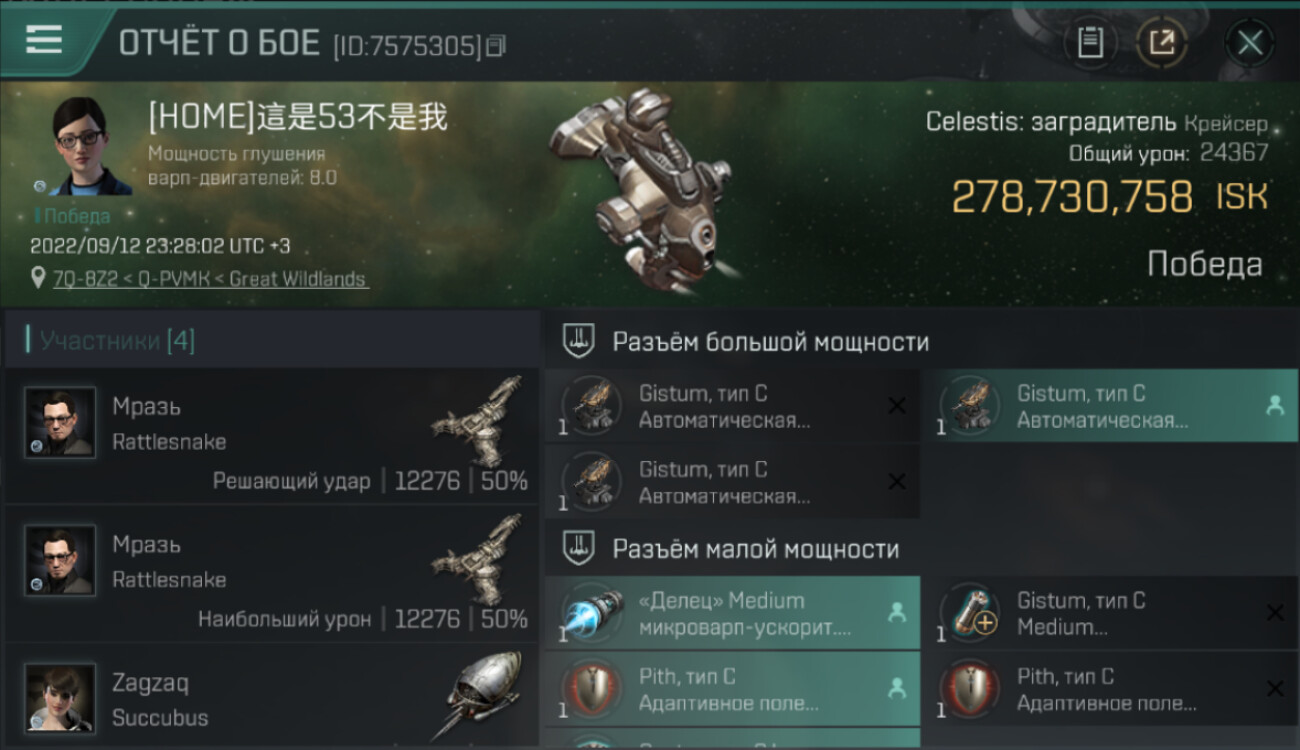Select «Делец» Medium microwarp module
This screenshot has height=750, width=1300.
733,613
